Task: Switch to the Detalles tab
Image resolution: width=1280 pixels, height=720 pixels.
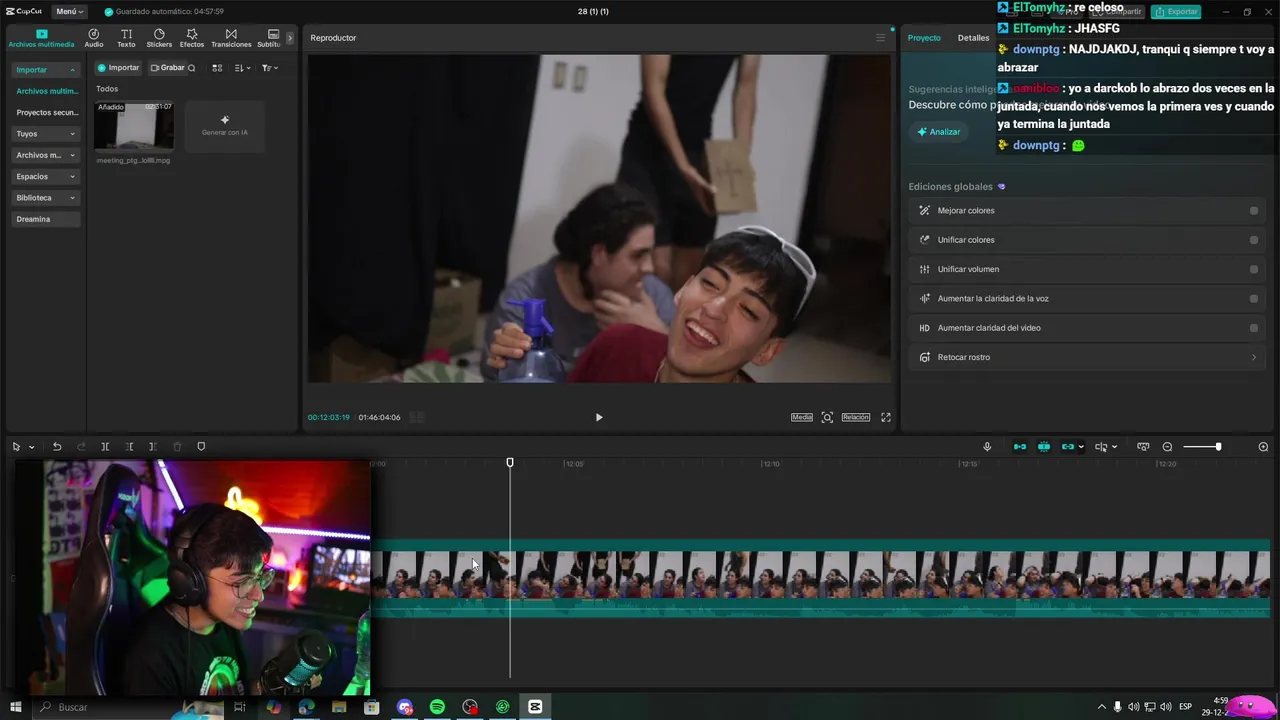Action: (973, 38)
